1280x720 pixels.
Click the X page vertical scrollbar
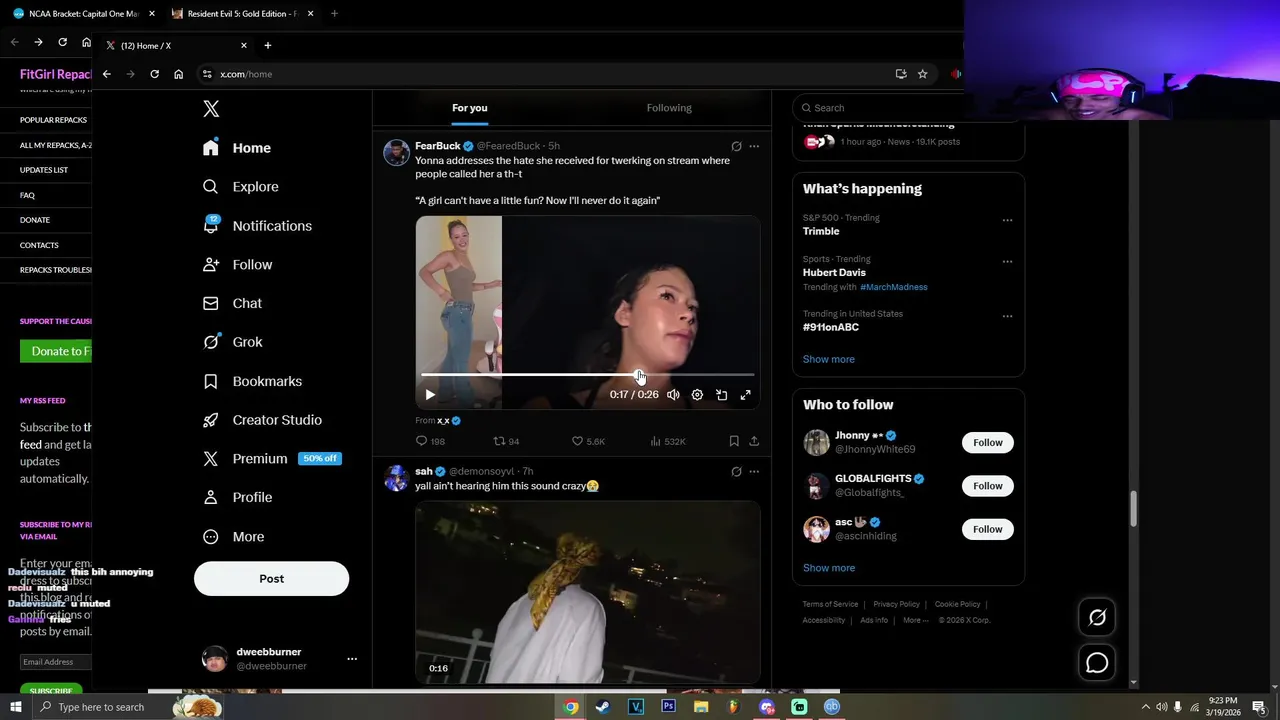click(x=1133, y=508)
